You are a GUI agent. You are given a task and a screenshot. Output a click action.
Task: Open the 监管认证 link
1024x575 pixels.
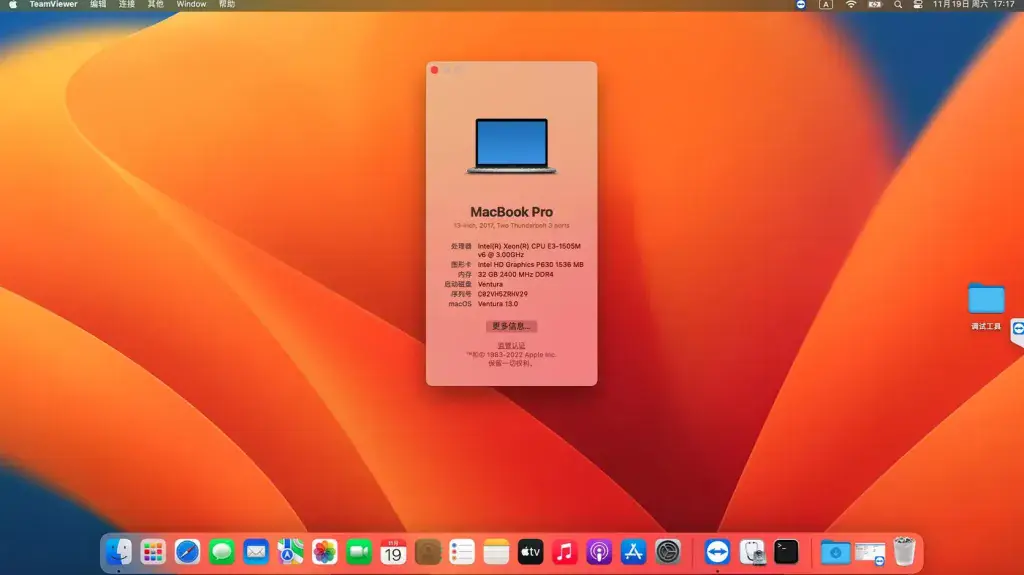click(511, 346)
